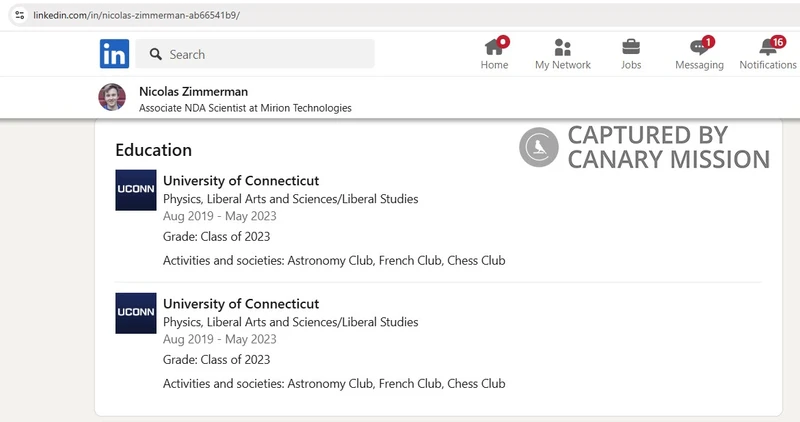Click the first UConn logo
Image resolution: width=800 pixels, height=422 pixels.
(136, 190)
